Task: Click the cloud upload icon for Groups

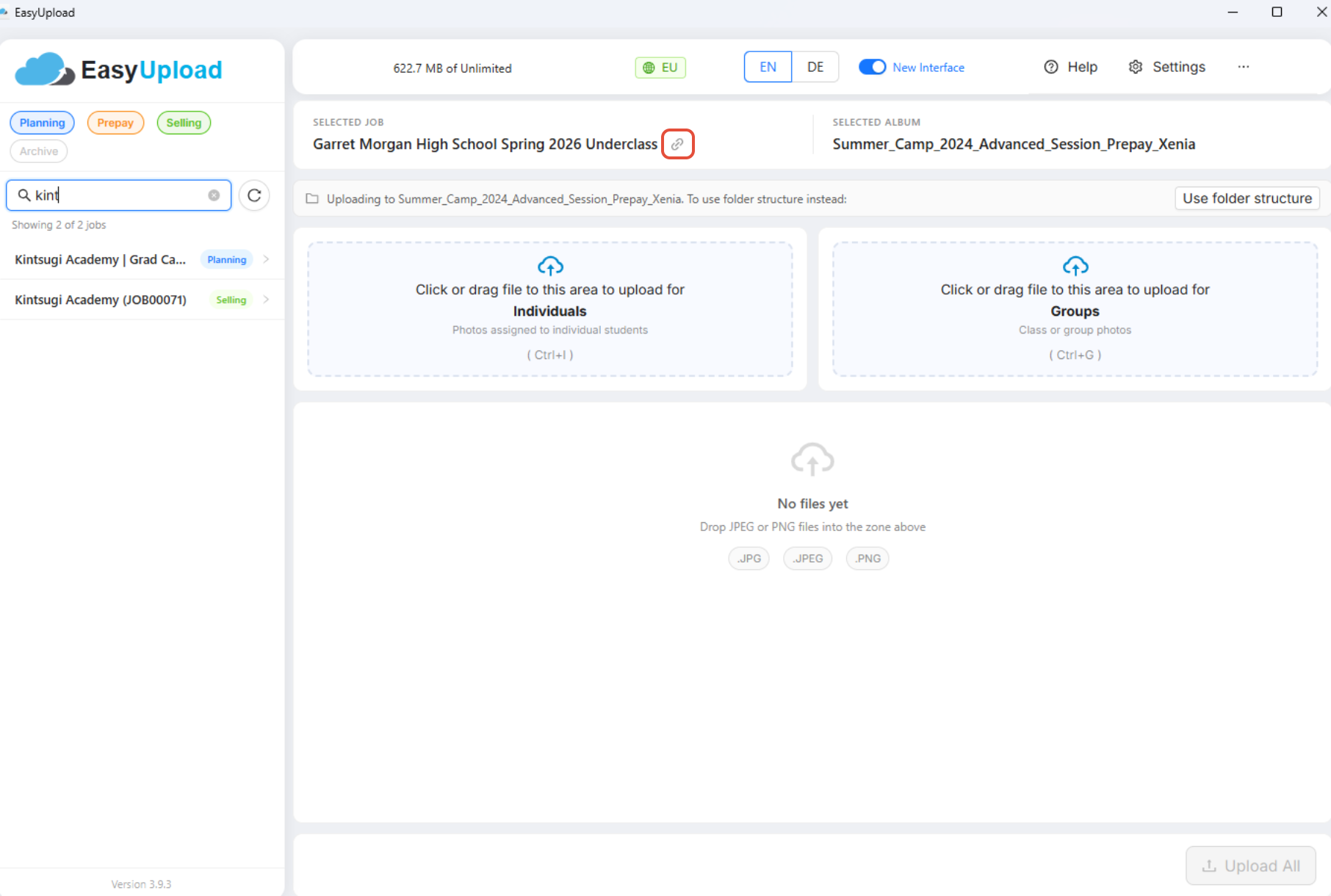Action: (x=1075, y=266)
